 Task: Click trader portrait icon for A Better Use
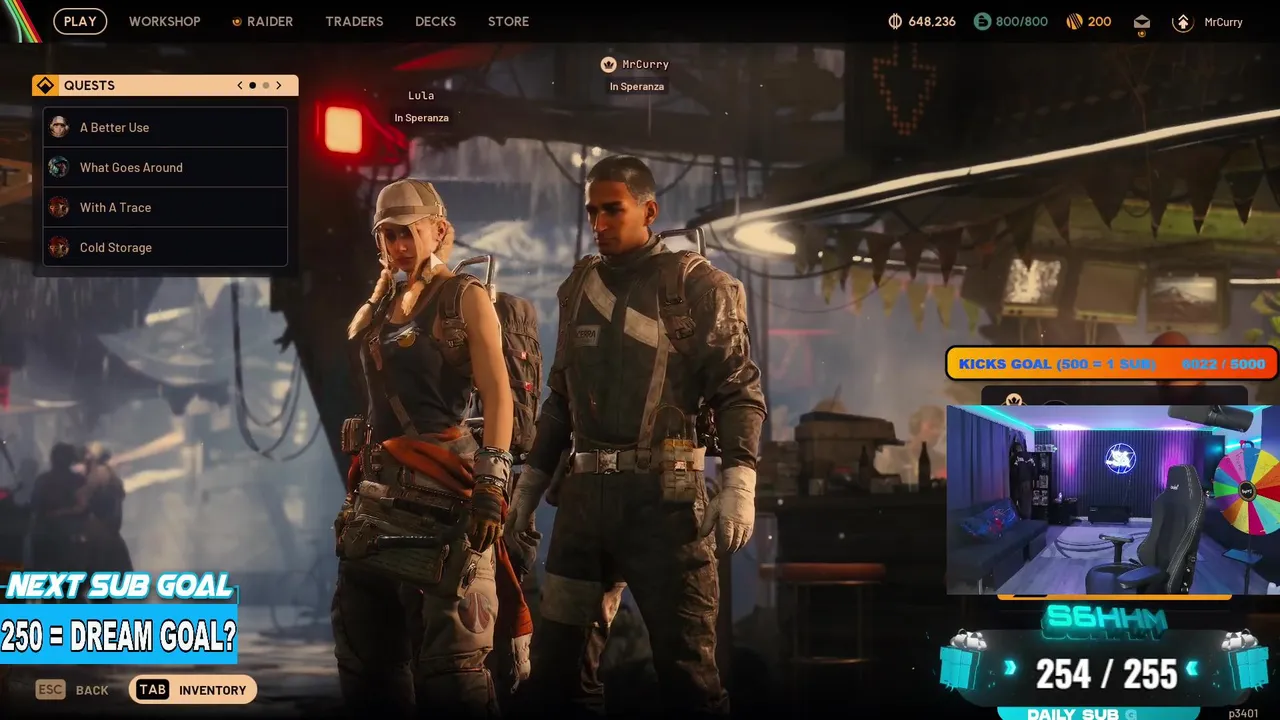(x=59, y=127)
